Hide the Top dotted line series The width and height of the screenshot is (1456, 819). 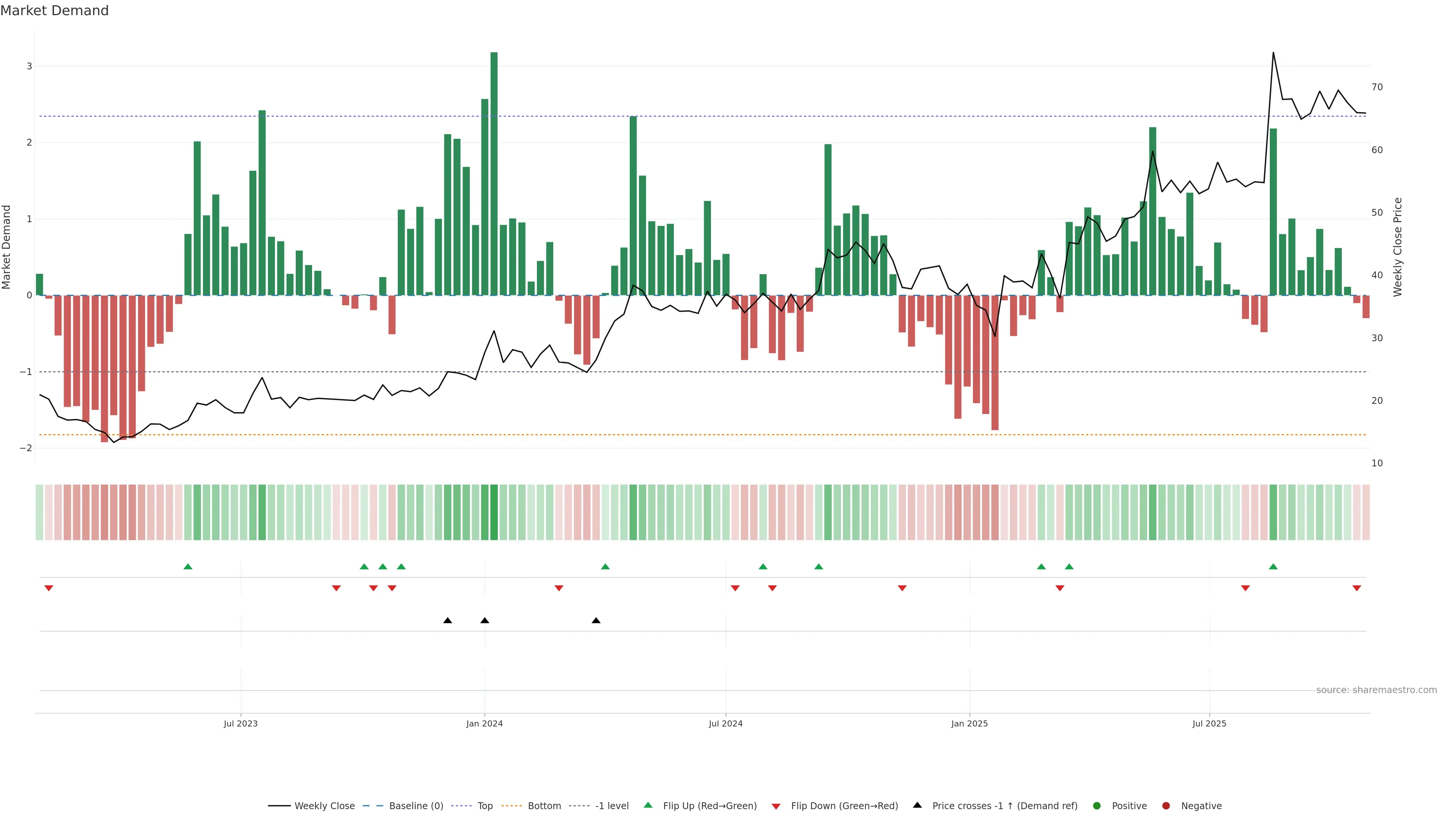click(x=485, y=805)
